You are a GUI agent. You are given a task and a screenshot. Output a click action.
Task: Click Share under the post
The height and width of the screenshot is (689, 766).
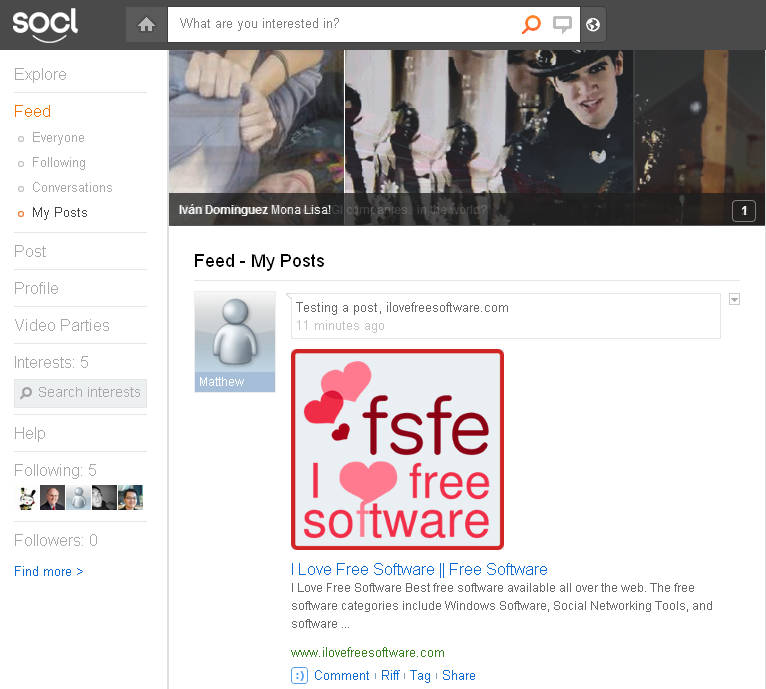[x=459, y=675]
